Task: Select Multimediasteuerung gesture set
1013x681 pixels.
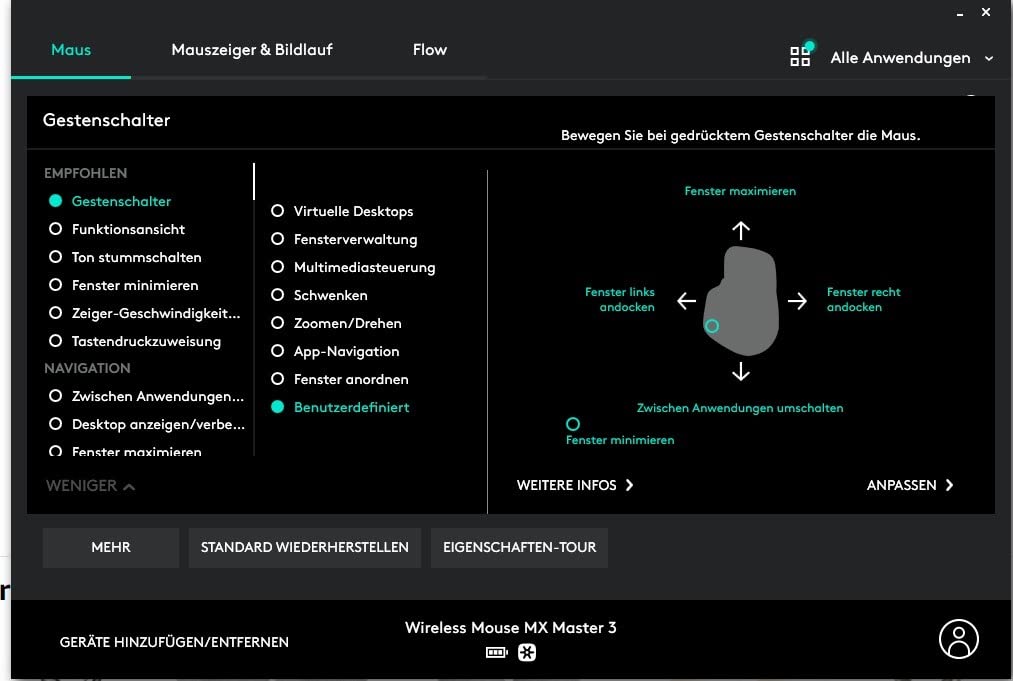Action: 353,267
